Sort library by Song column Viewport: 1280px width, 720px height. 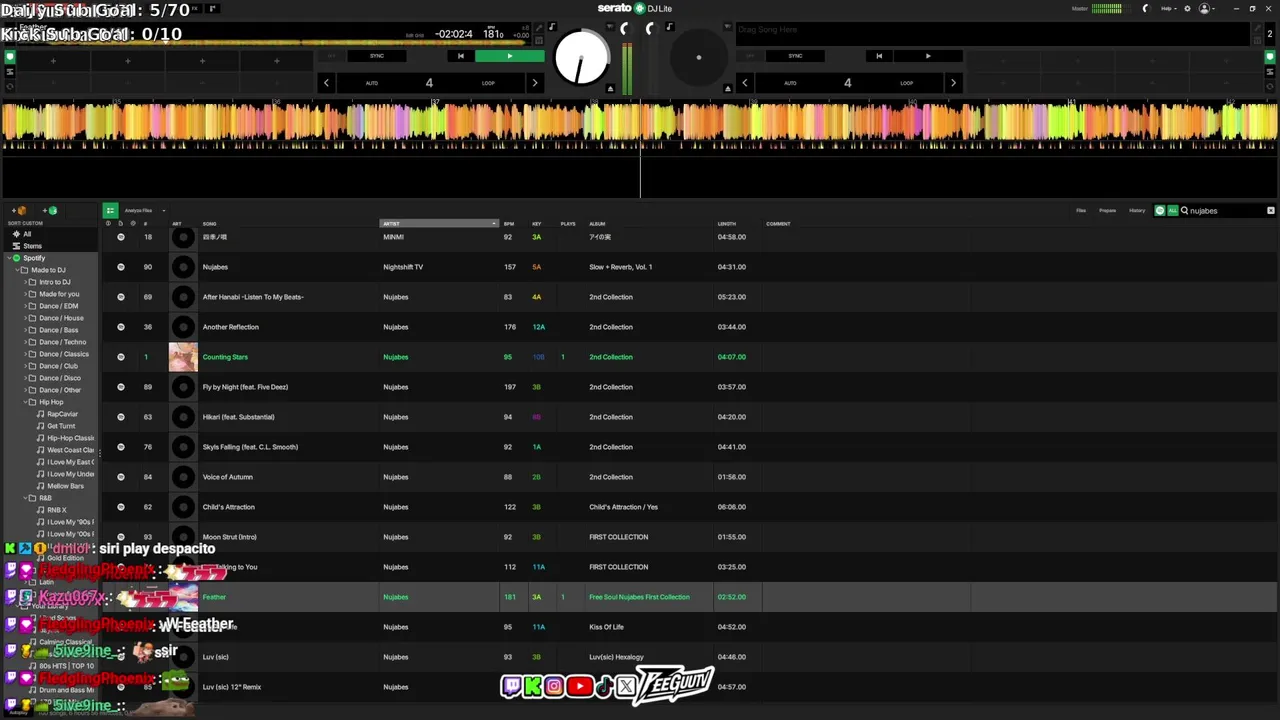210,224
